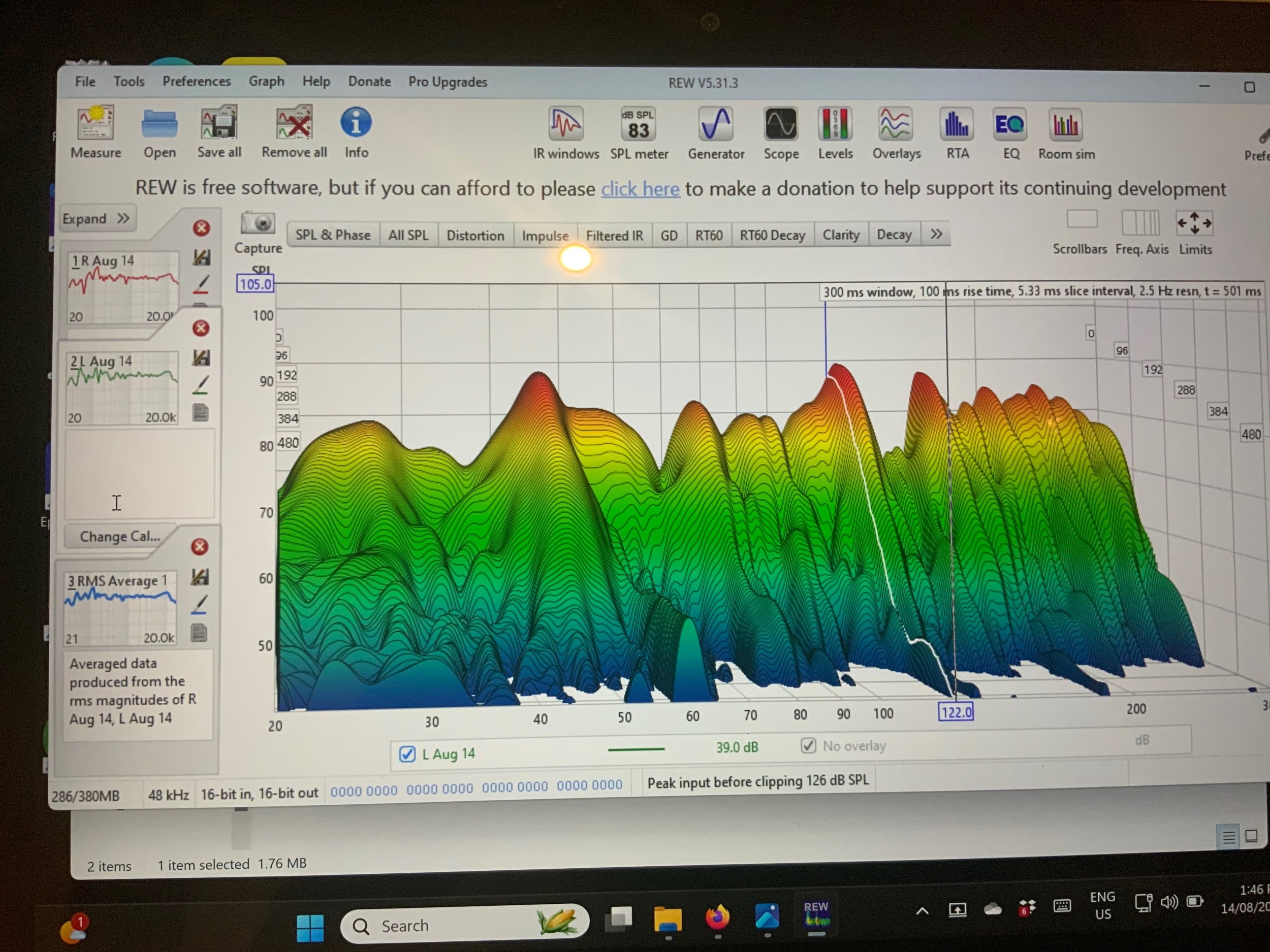The width and height of the screenshot is (1270, 952).
Task: Expand the measurements panel
Action: coord(97,219)
